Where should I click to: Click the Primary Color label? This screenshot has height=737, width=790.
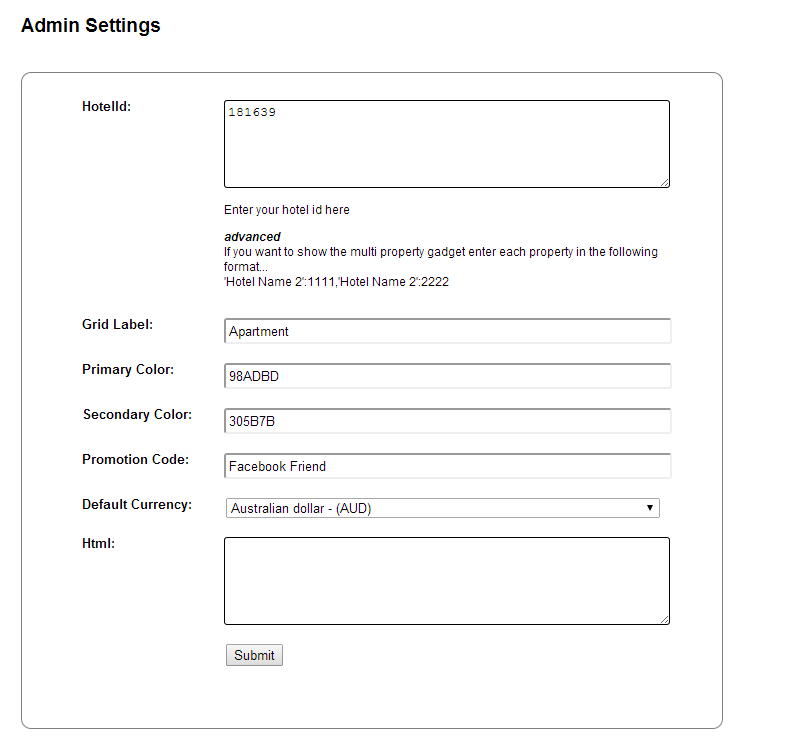click(x=128, y=369)
